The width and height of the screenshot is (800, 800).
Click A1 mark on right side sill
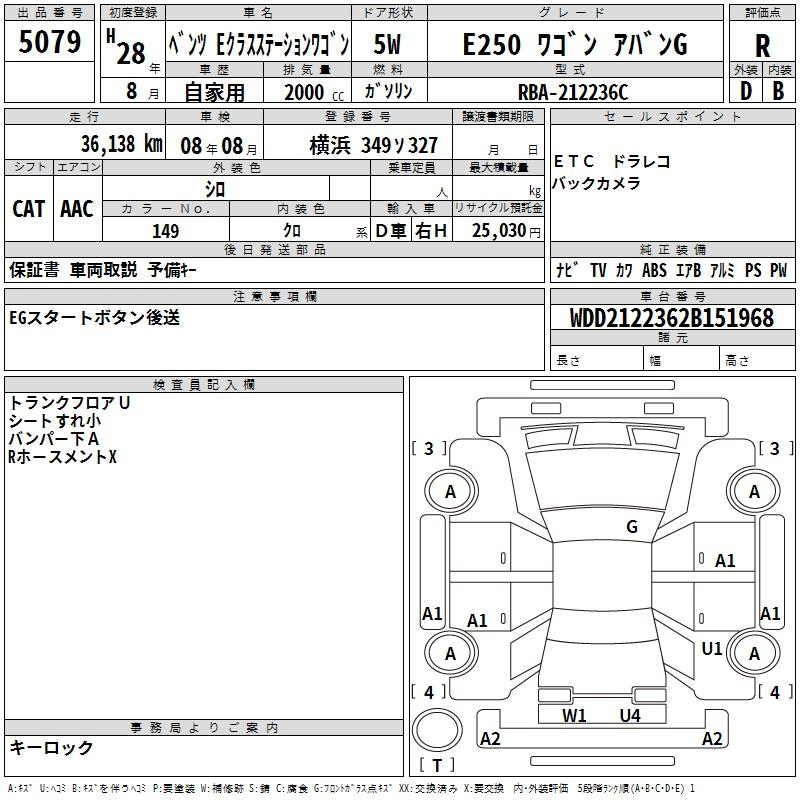coord(770,614)
